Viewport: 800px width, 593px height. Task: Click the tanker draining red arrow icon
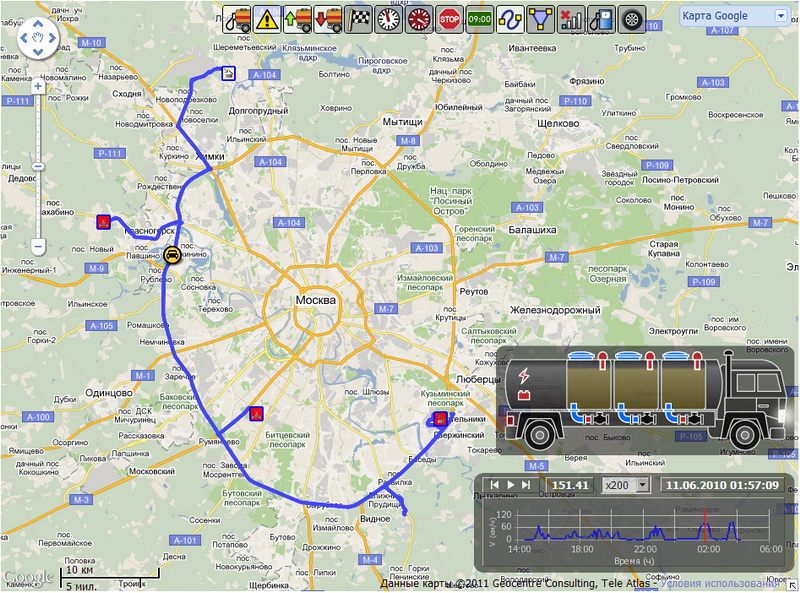pyautogui.click(x=328, y=19)
